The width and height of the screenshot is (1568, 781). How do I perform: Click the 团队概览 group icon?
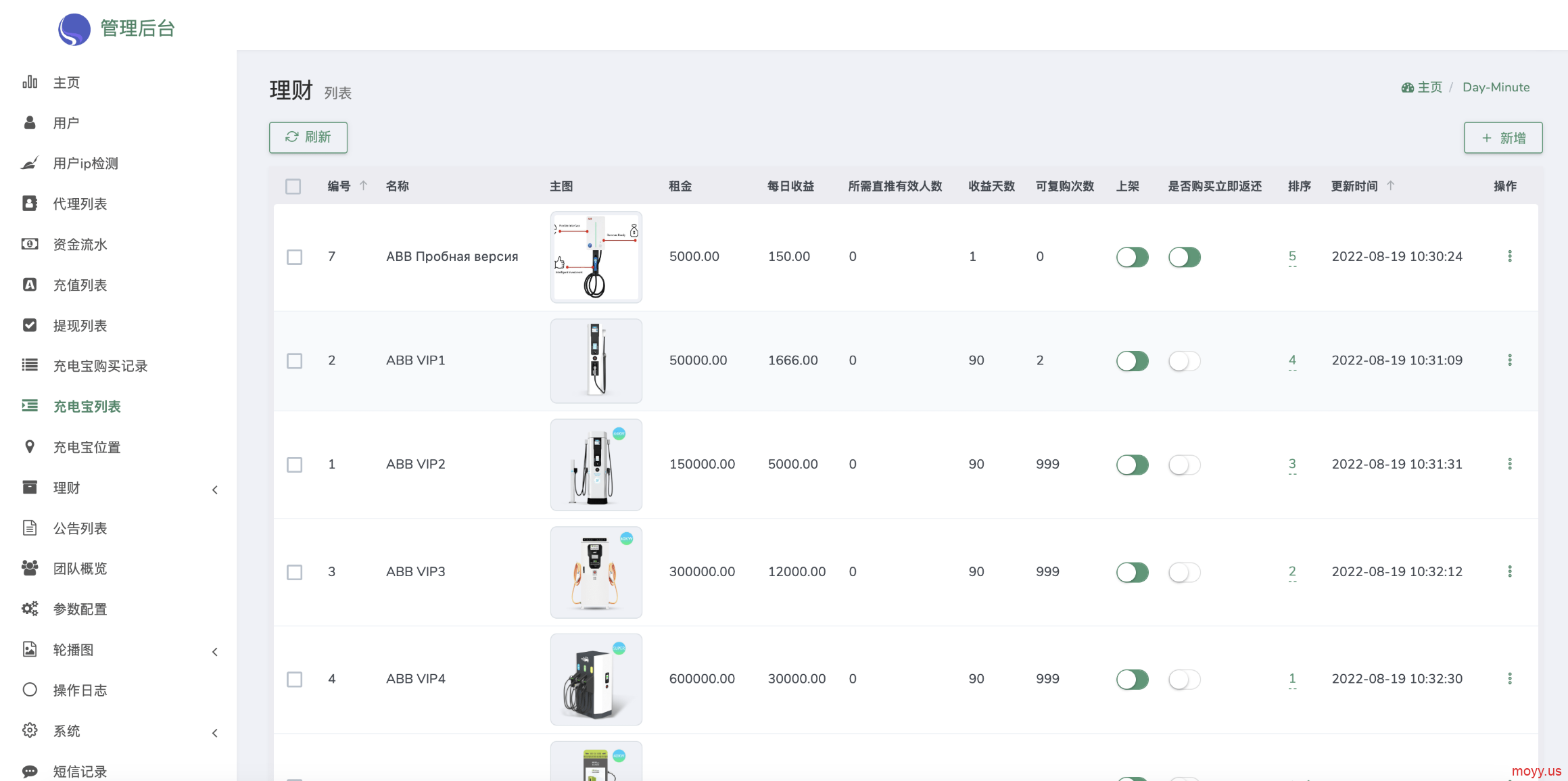tap(30, 568)
